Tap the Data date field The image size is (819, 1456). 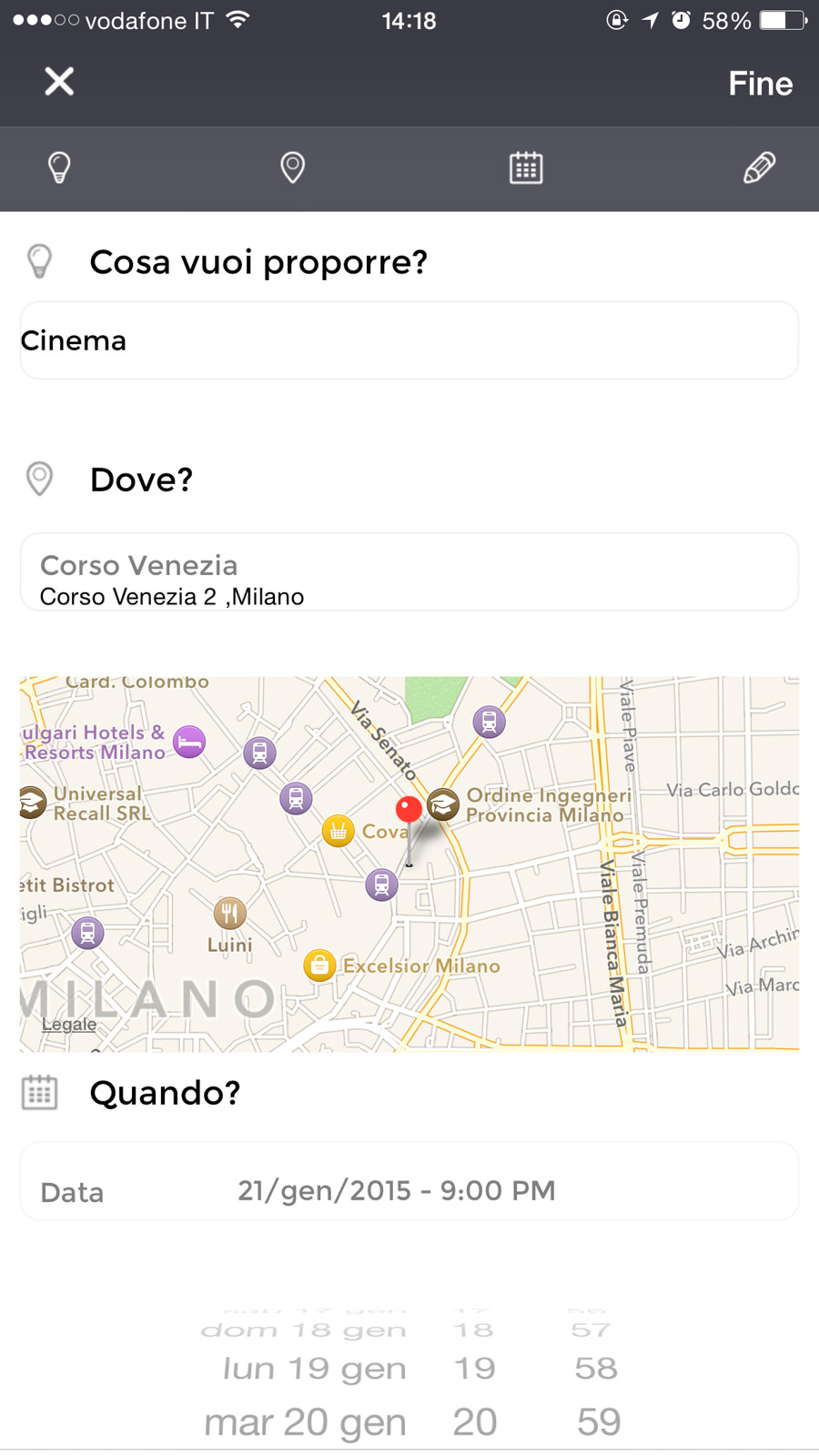pos(409,1191)
